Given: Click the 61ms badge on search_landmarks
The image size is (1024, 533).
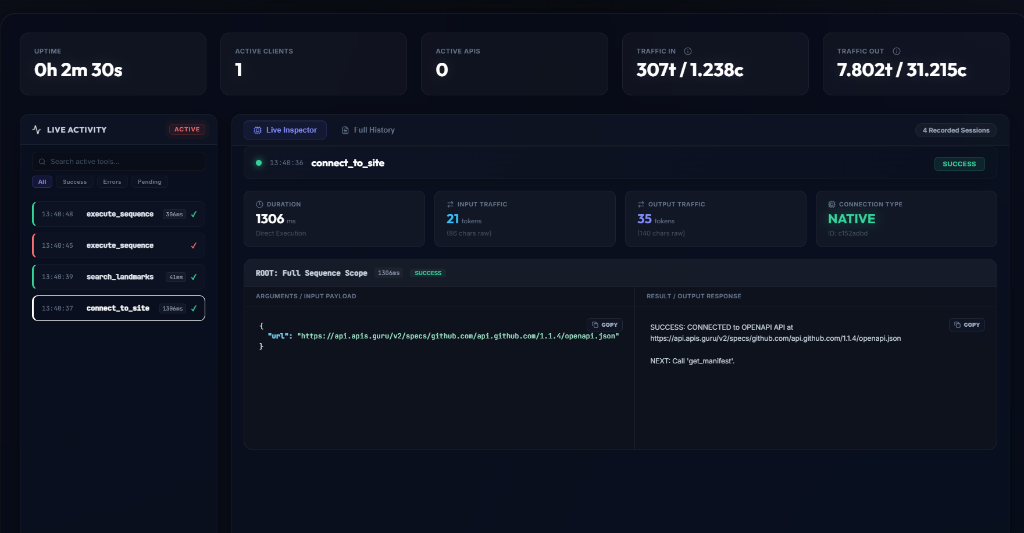Looking at the screenshot, I should point(176,277).
